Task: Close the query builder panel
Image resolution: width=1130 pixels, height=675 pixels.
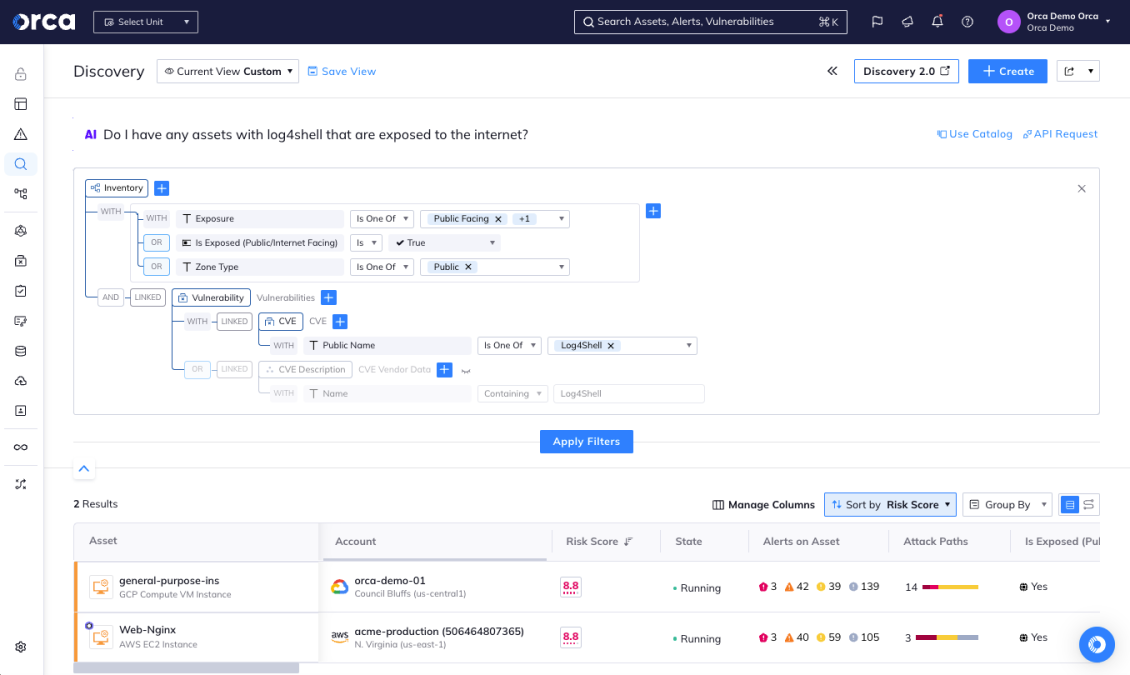Action: (1081, 189)
